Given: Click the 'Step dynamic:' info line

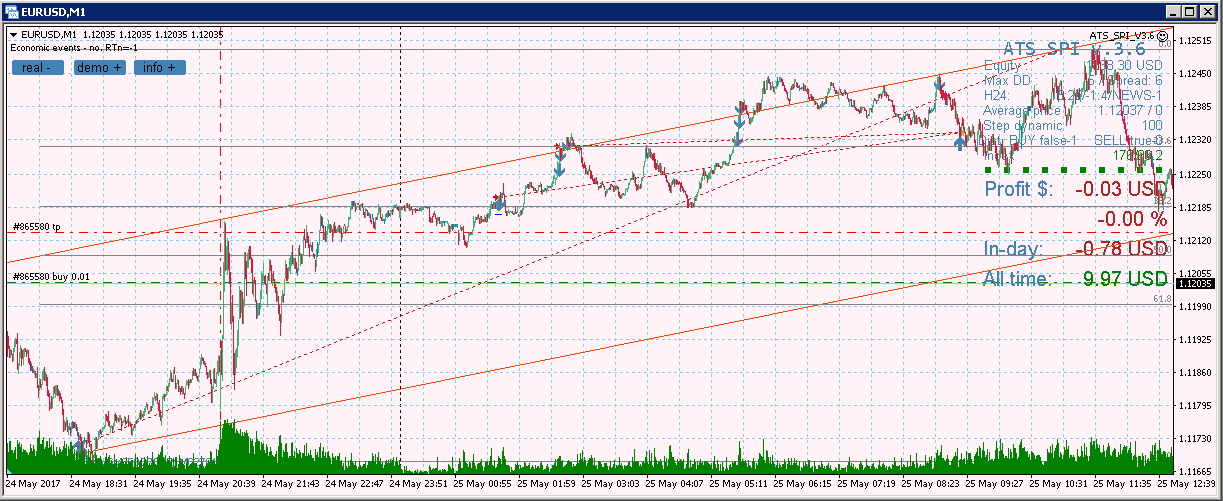Looking at the screenshot, I should coord(1073,125).
